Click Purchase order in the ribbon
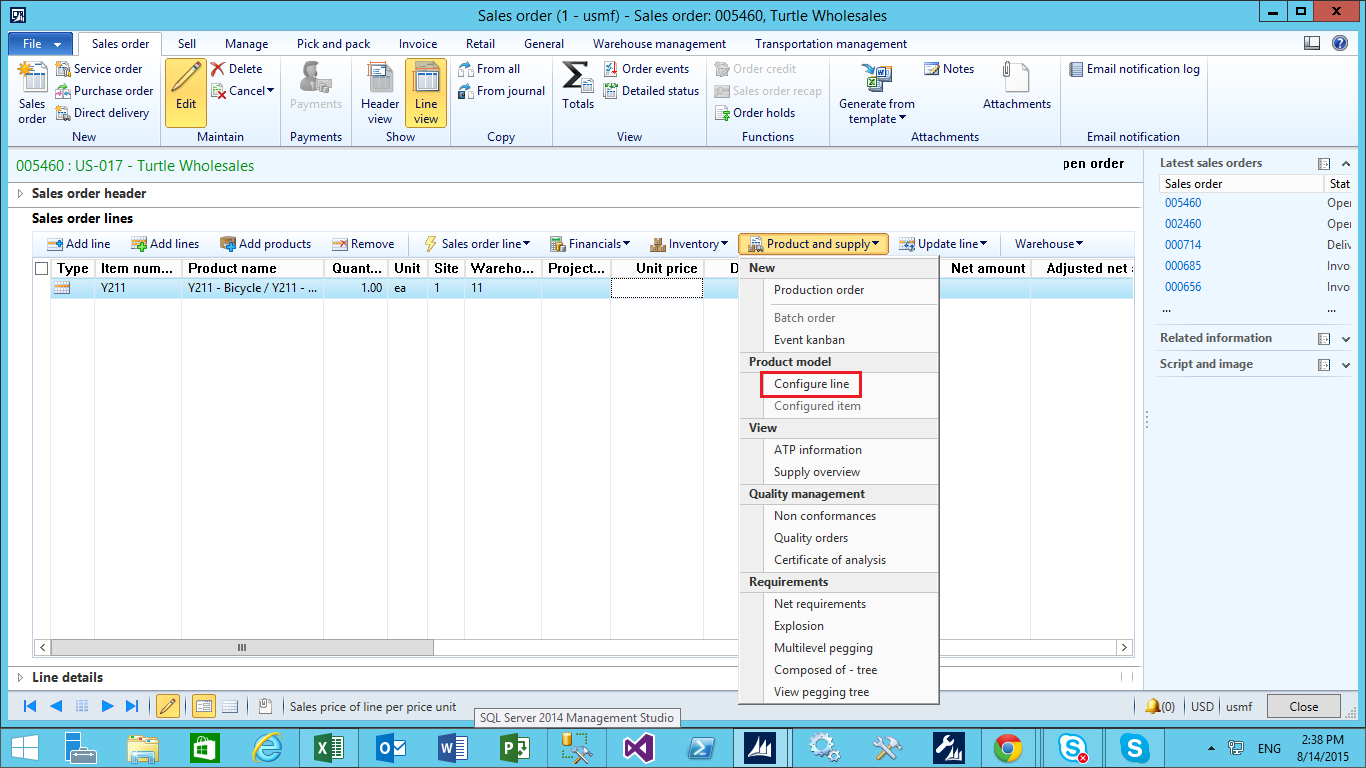 coord(104,91)
